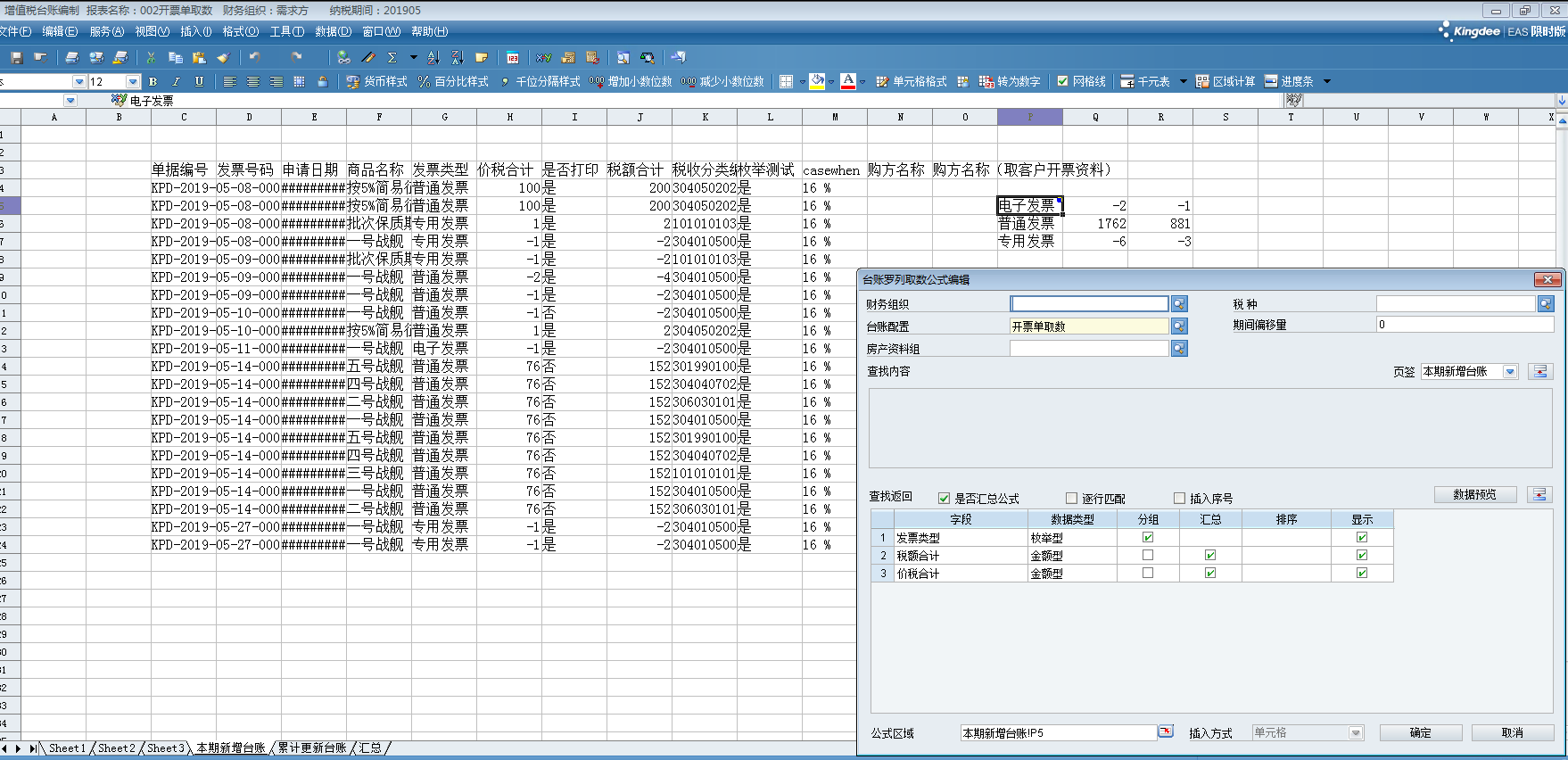Click 单元格格式 cell format button
Viewport: 1568px width, 760px height.
pos(912,81)
